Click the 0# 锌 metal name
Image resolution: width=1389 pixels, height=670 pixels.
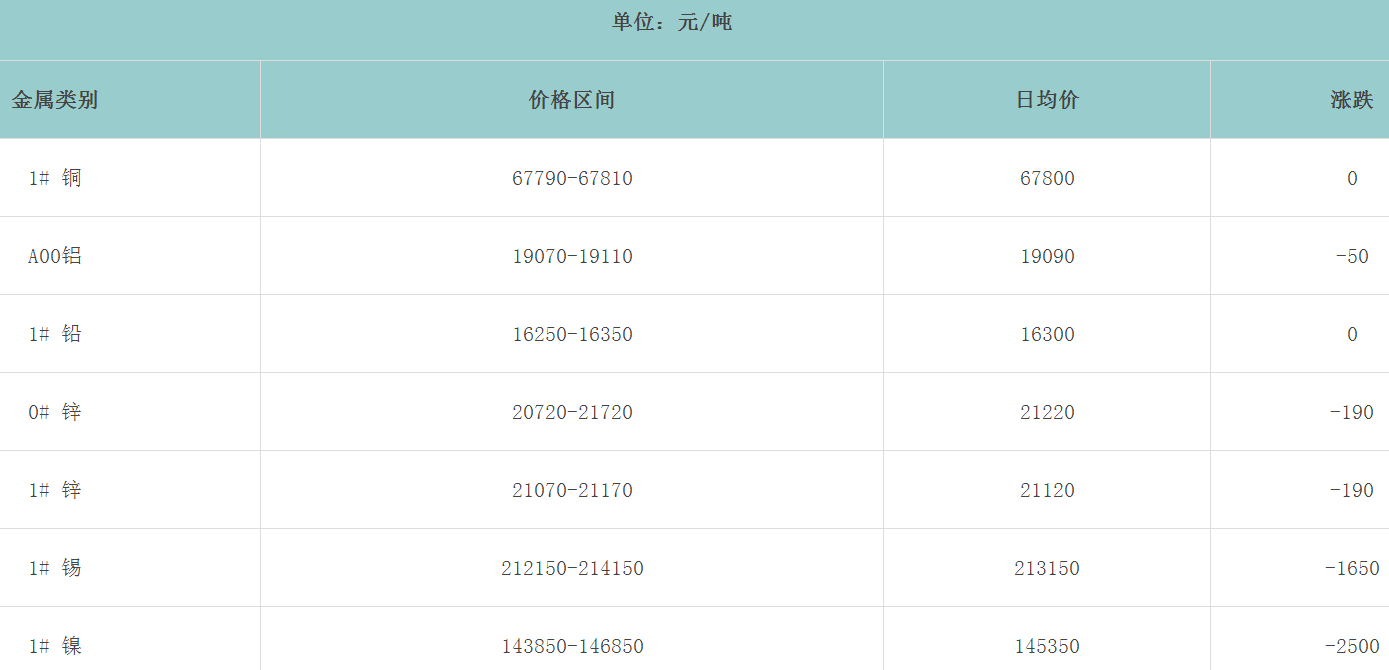click(x=55, y=413)
